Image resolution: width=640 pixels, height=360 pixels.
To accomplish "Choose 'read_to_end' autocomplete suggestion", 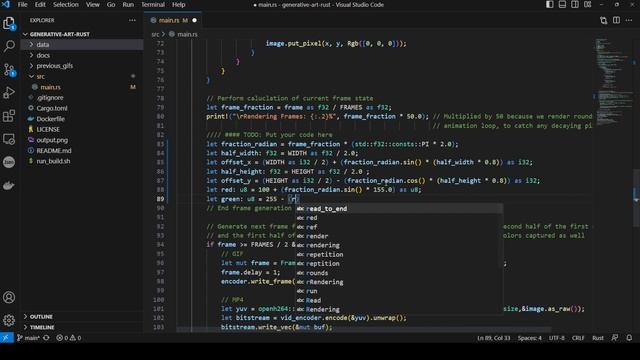I will tap(399, 209).
